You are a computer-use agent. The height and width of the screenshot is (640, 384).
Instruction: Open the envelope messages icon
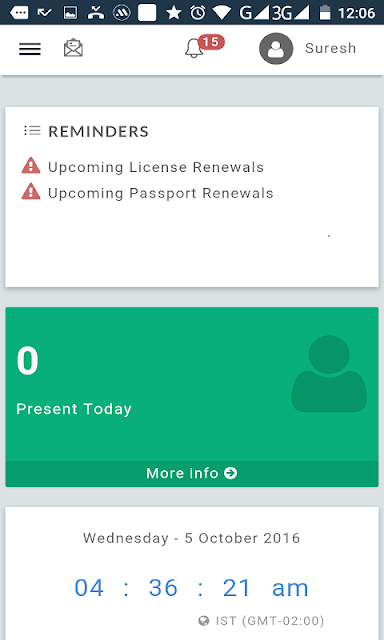[73, 48]
